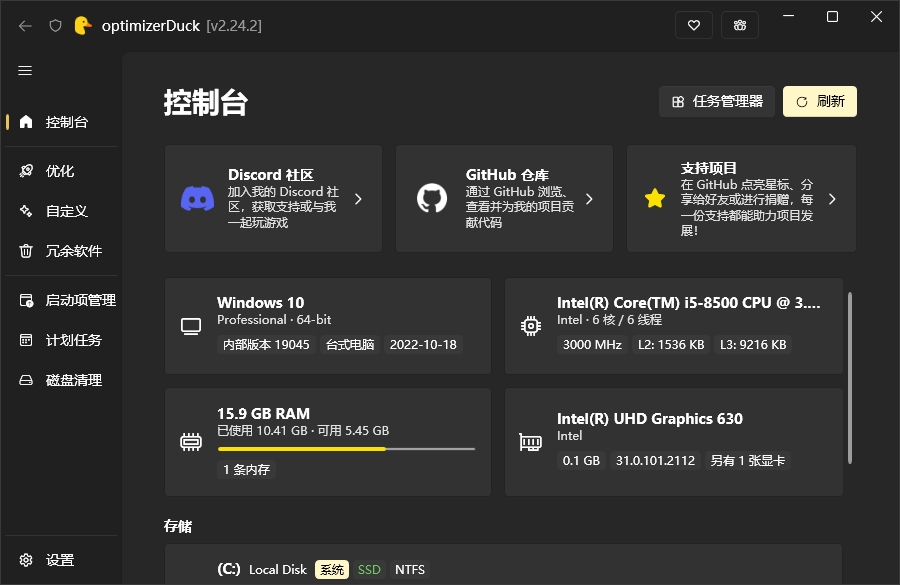Click the yellow star icon

654,199
